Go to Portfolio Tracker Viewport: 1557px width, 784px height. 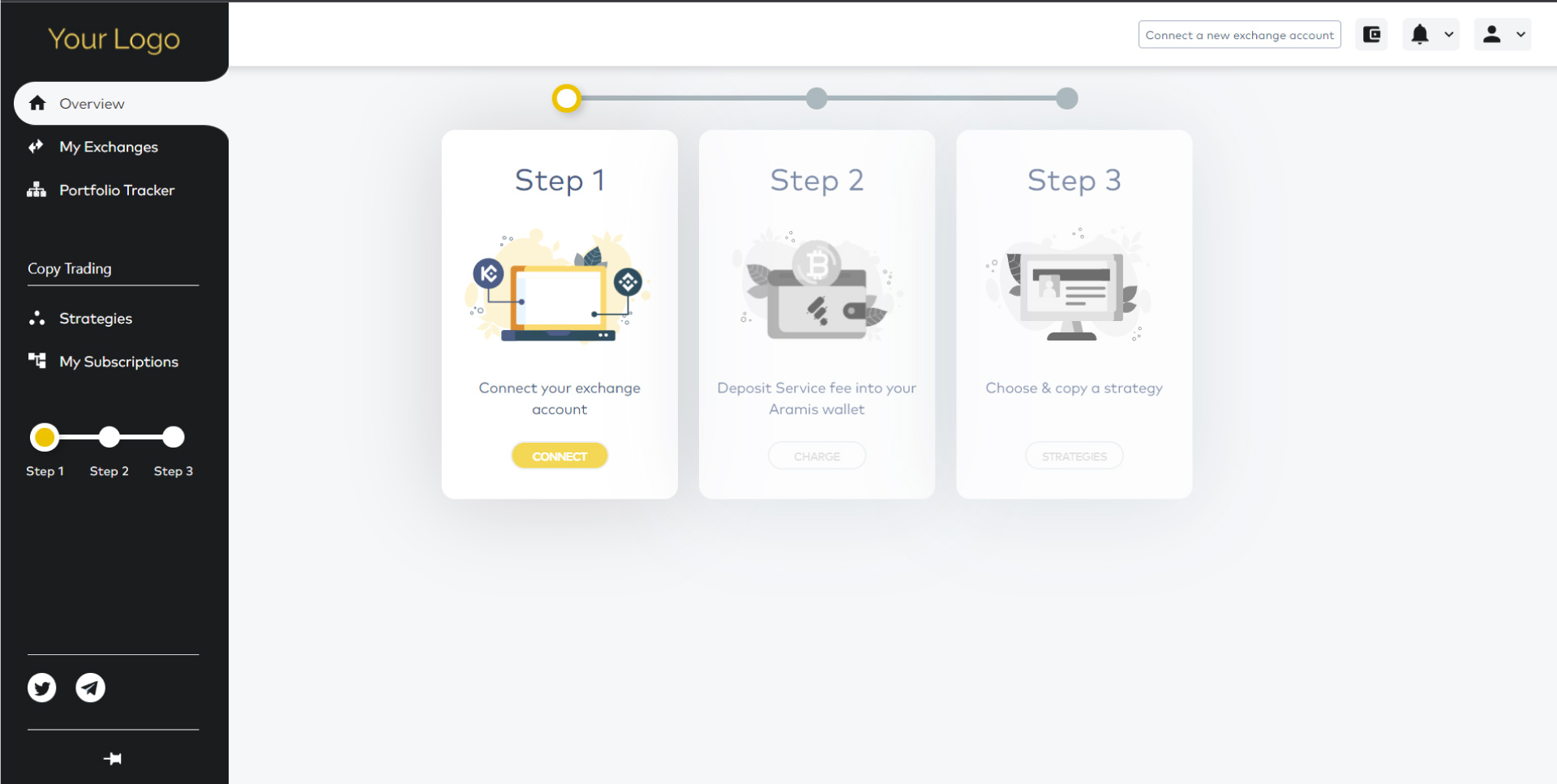117,190
